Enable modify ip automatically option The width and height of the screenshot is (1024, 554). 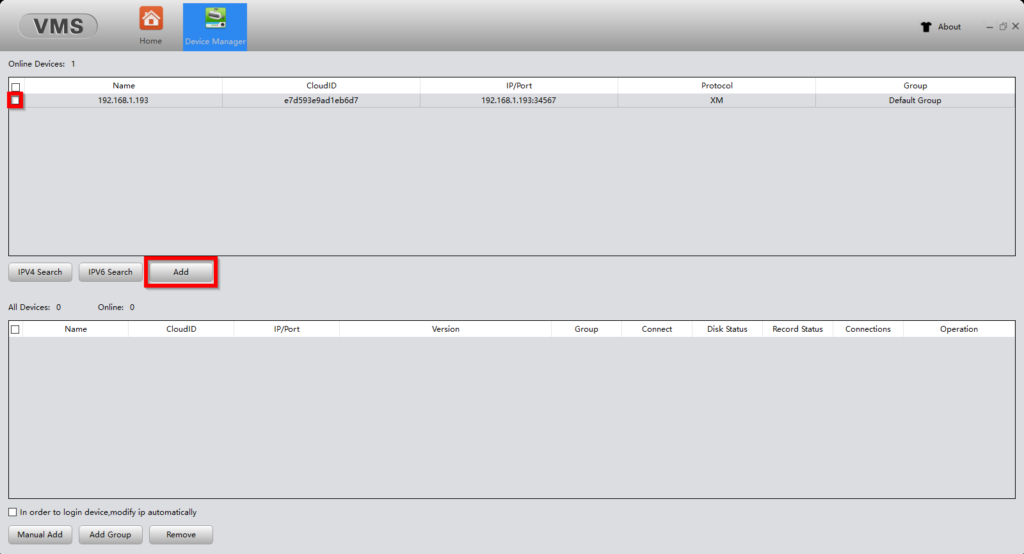(x=13, y=513)
